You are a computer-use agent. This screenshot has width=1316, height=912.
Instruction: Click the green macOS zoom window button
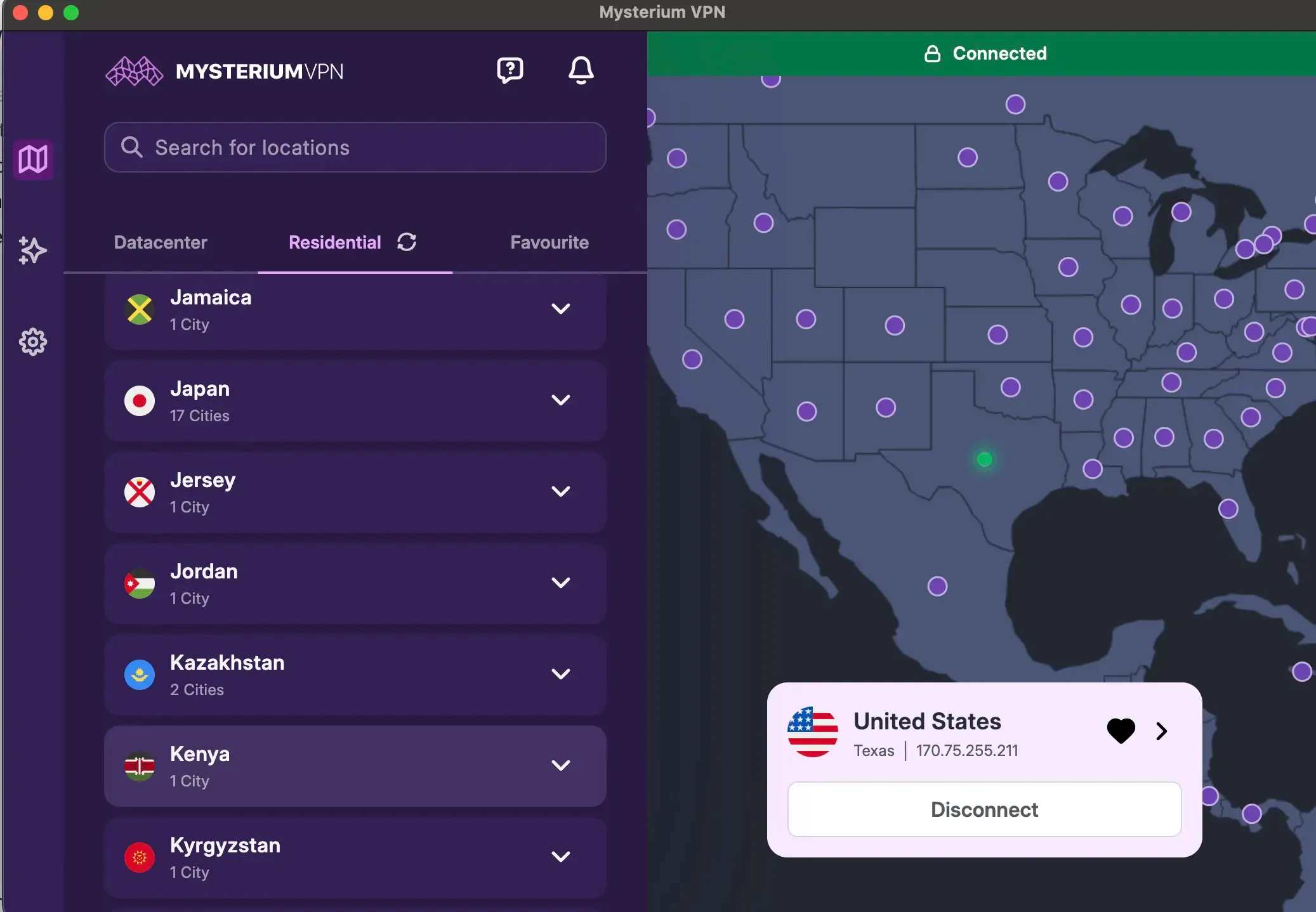(x=71, y=13)
